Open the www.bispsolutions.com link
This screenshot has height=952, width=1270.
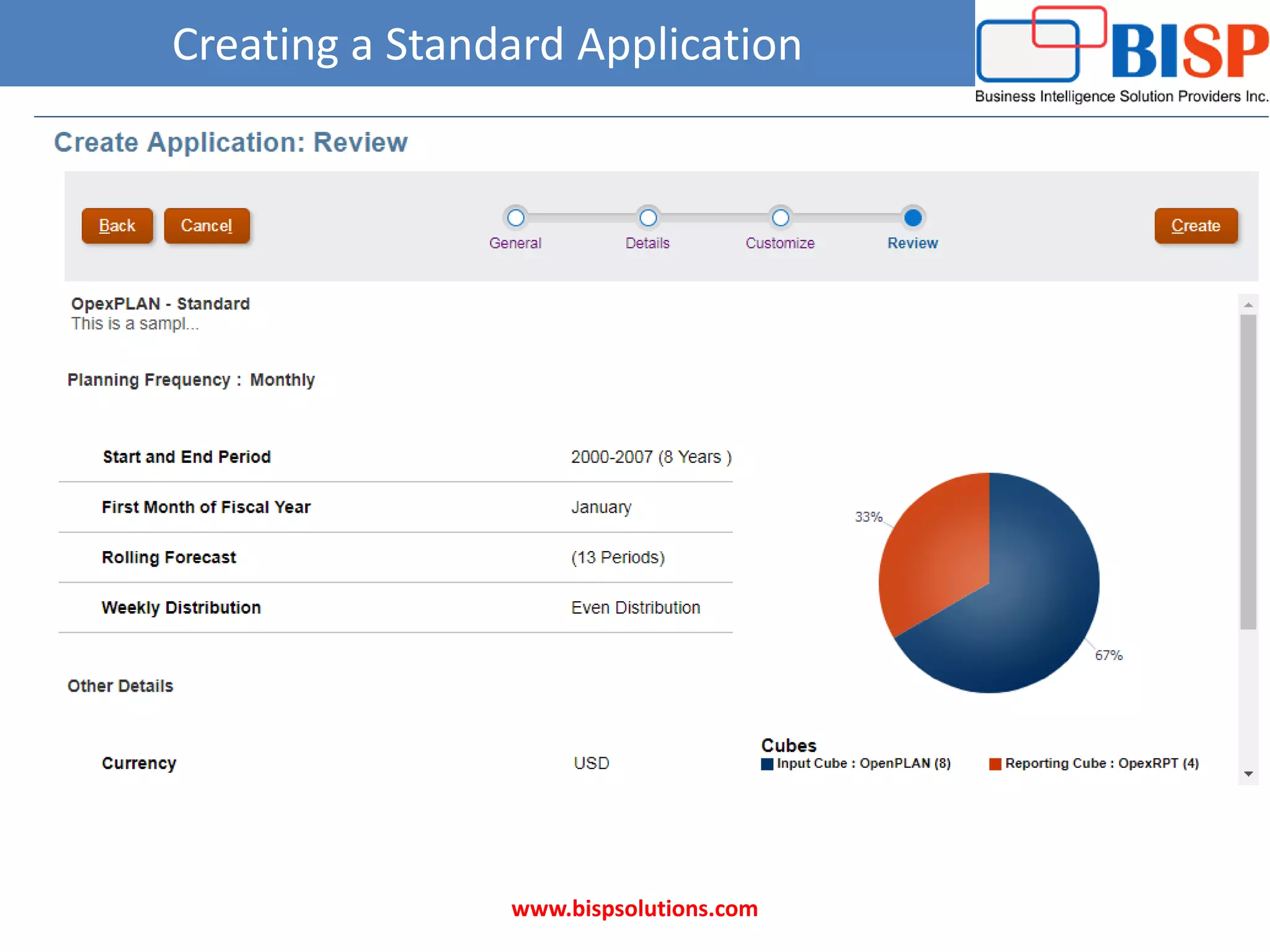pos(634,909)
